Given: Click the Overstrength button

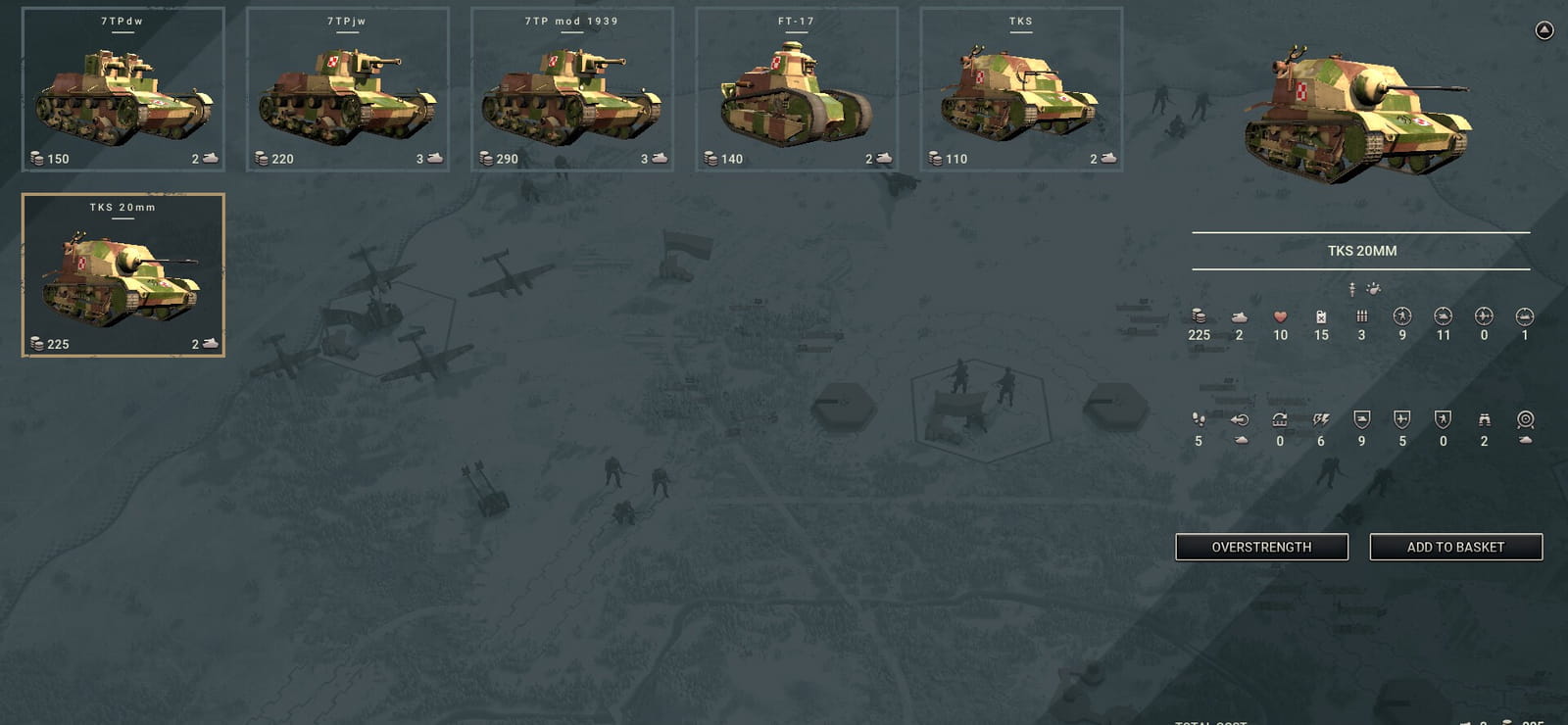Looking at the screenshot, I should pos(1262,547).
